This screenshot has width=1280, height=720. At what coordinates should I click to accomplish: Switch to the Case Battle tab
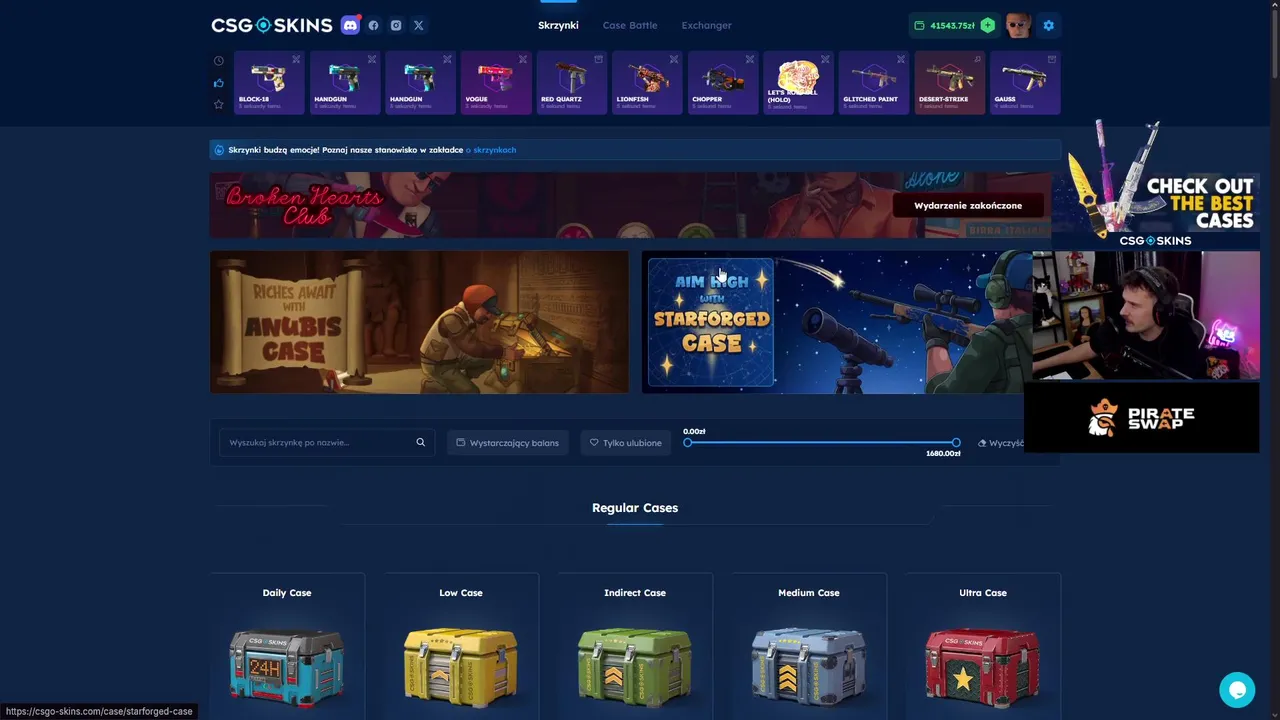(630, 25)
